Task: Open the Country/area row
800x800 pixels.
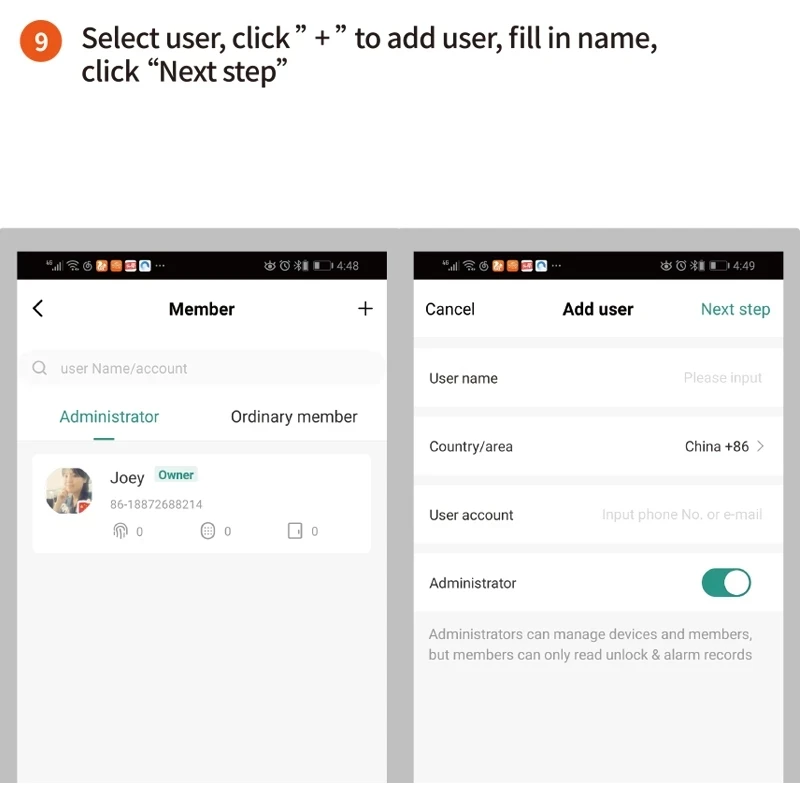Action: 598,446
